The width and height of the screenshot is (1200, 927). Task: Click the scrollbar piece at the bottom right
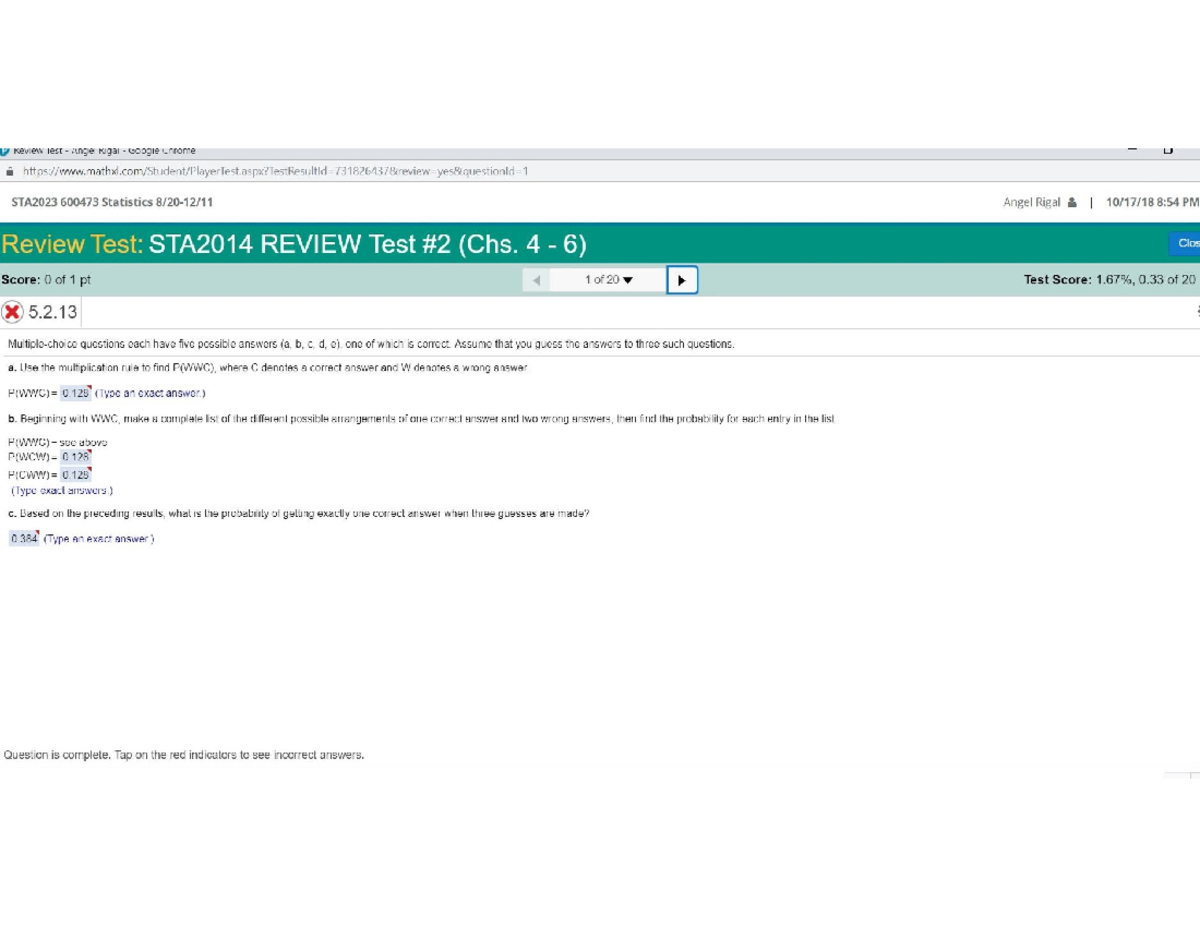tap(1176, 773)
